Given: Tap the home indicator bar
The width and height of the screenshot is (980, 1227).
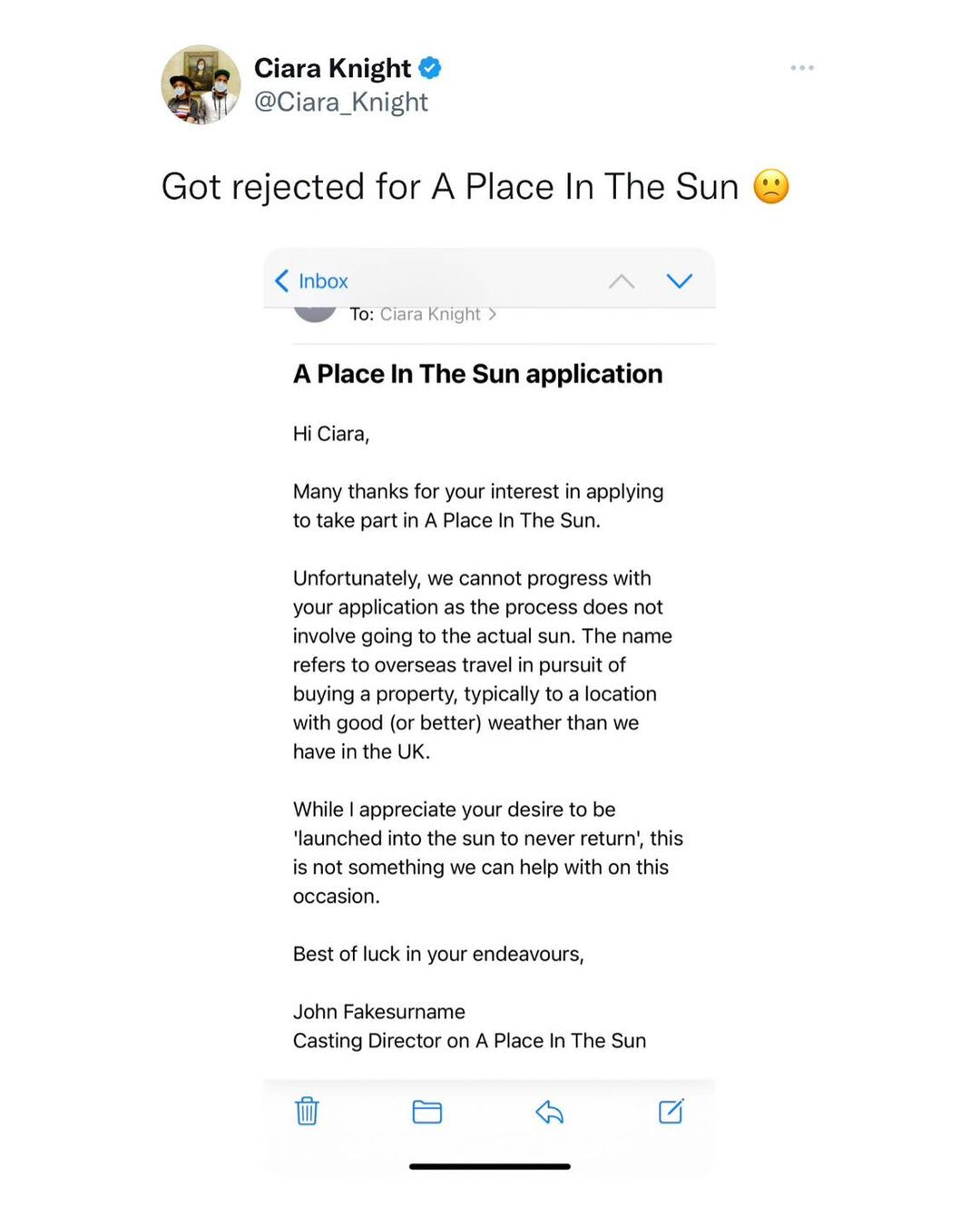Looking at the screenshot, I should tap(489, 1166).
